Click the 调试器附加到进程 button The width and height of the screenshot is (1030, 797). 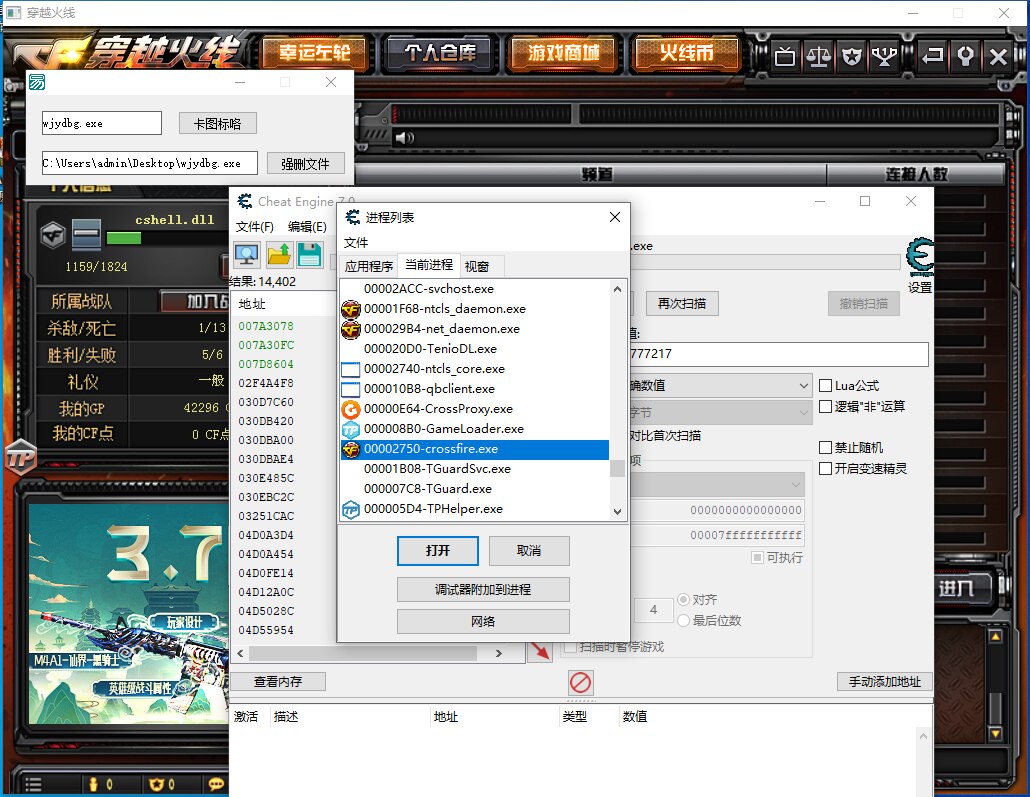pyautogui.click(x=483, y=589)
